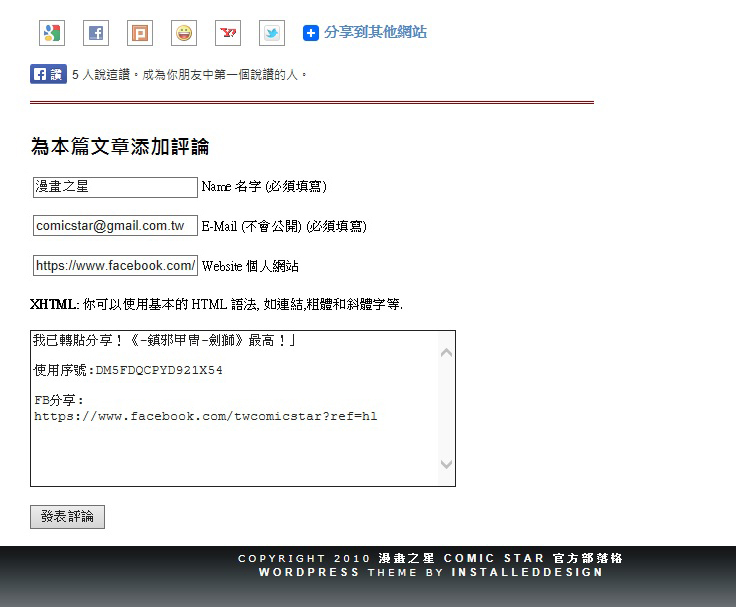Click the Plurk share icon
This screenshot has height=607, width=736.
[140, 33]
